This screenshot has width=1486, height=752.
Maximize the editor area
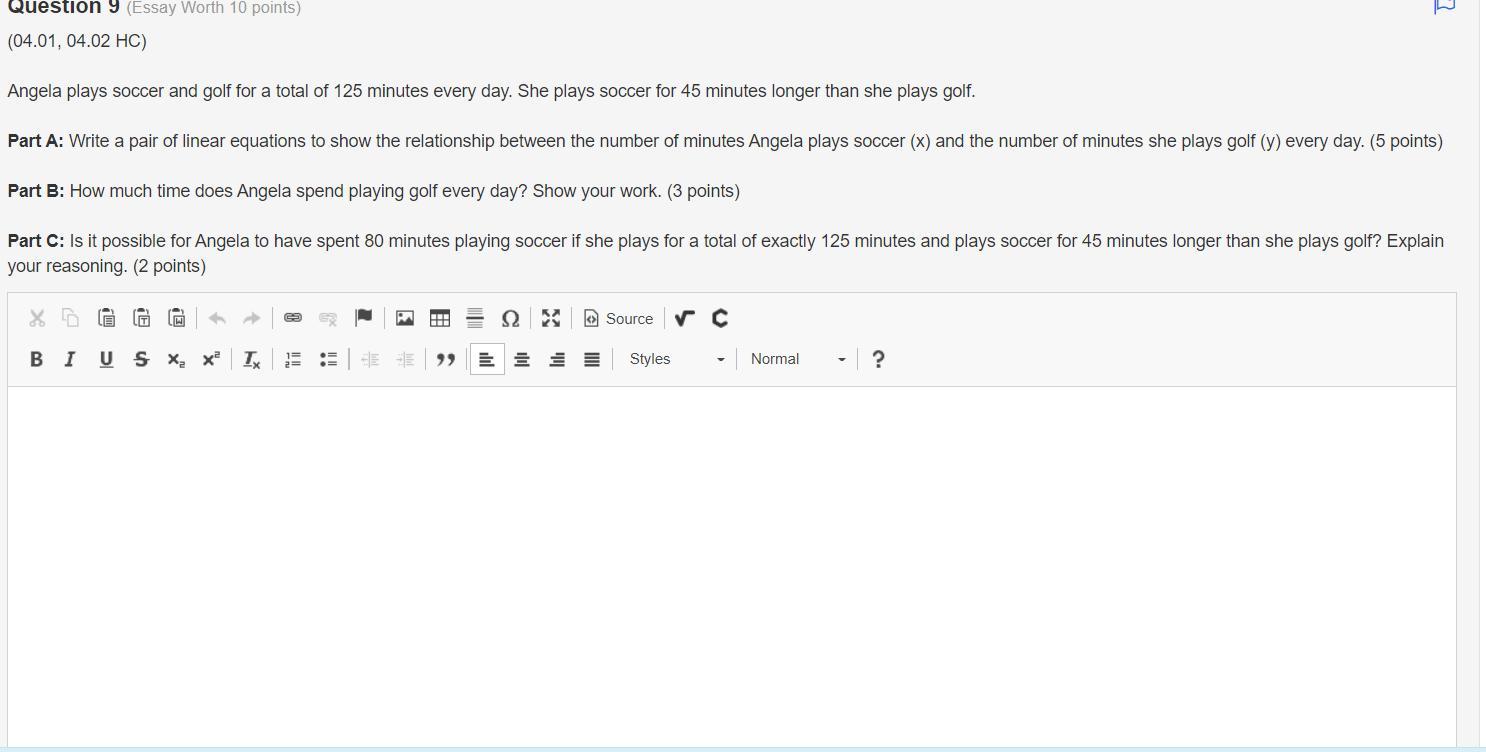pyautogui.click(x=551, y=318)
